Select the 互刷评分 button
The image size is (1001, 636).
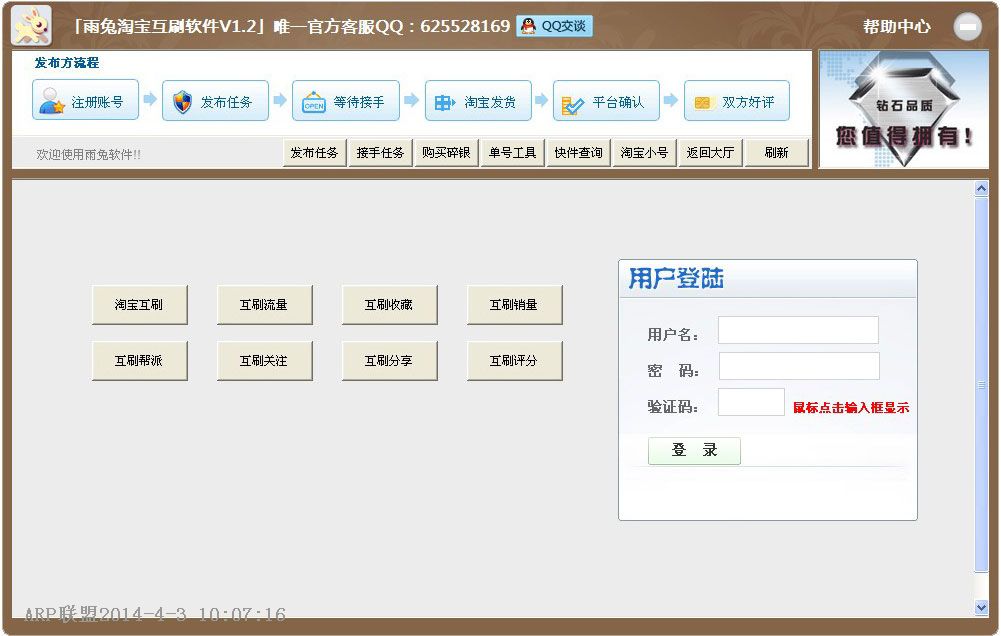coord(515,361)
